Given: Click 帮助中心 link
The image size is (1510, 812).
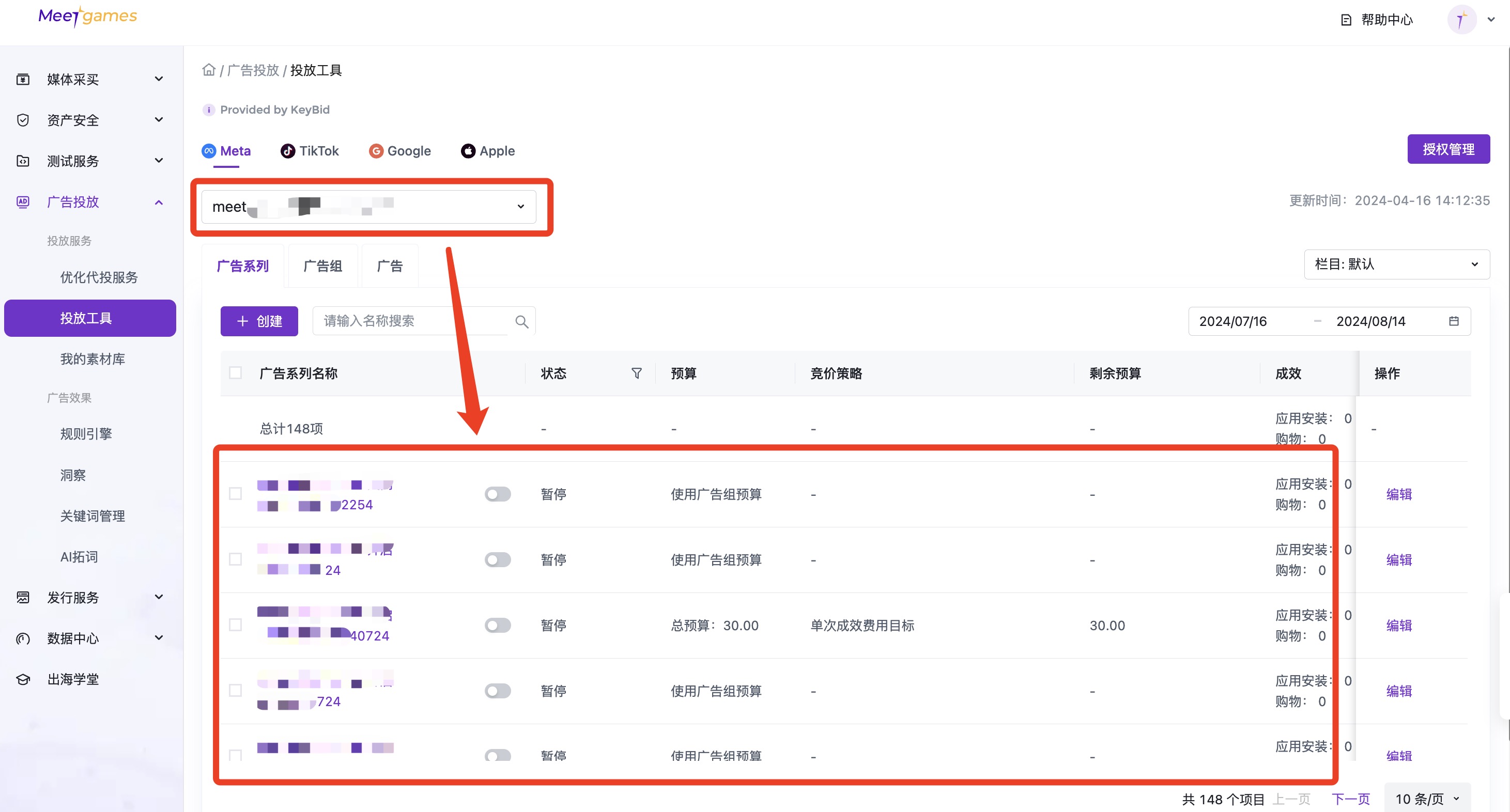Looking at the screenshot, I should click(1387, 21).
